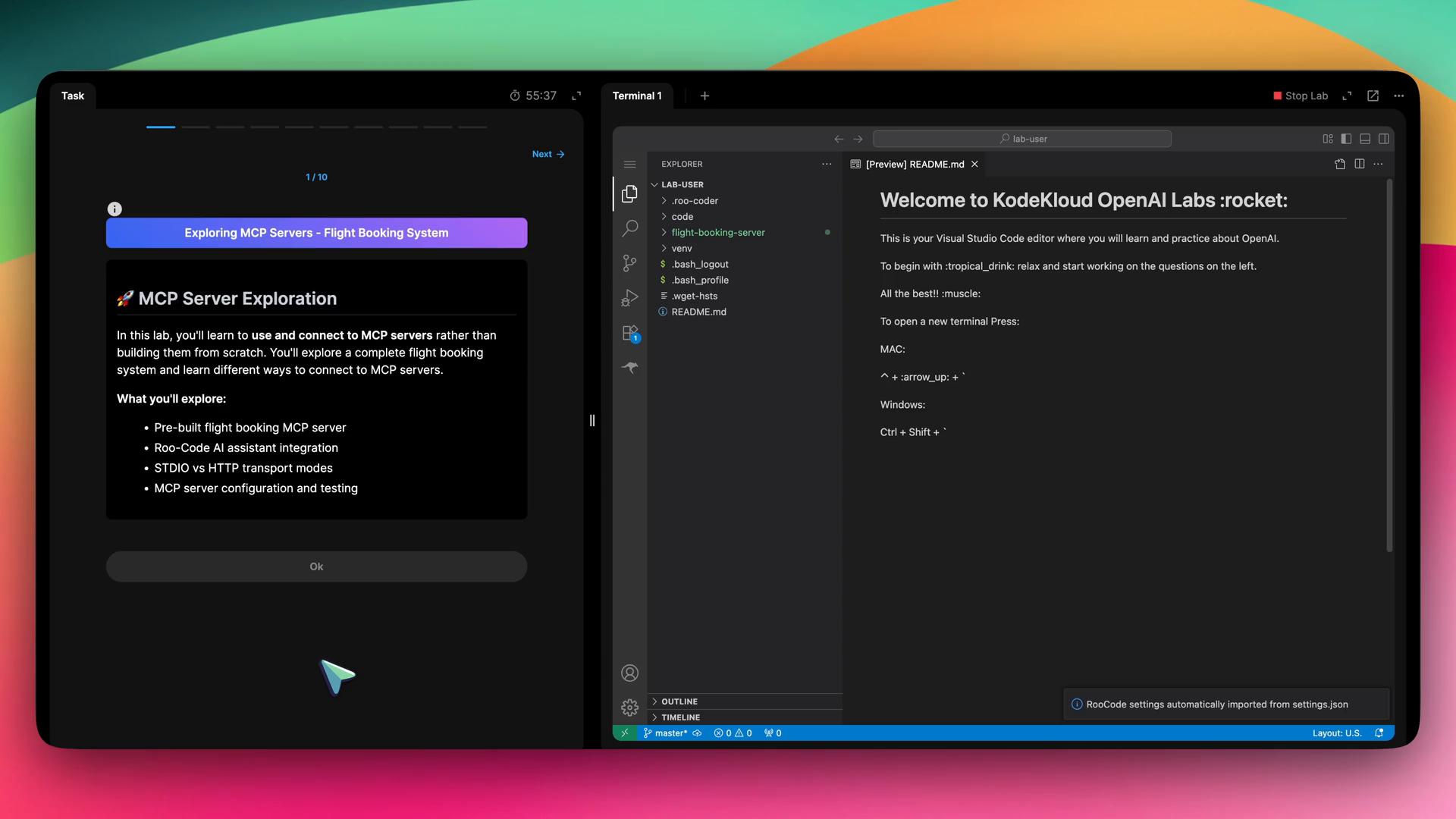Close the README.md preview tab
This screenshot has width=1456, height=819.
click(x=974, y=164)
